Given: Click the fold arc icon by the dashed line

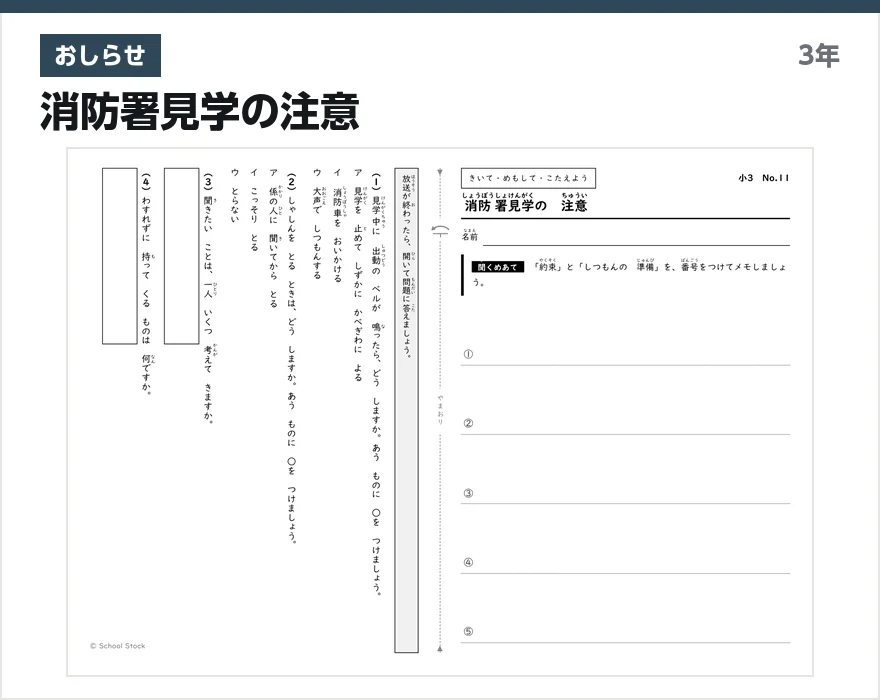Looking at the screenshot, I should click(x=441, y=230).
